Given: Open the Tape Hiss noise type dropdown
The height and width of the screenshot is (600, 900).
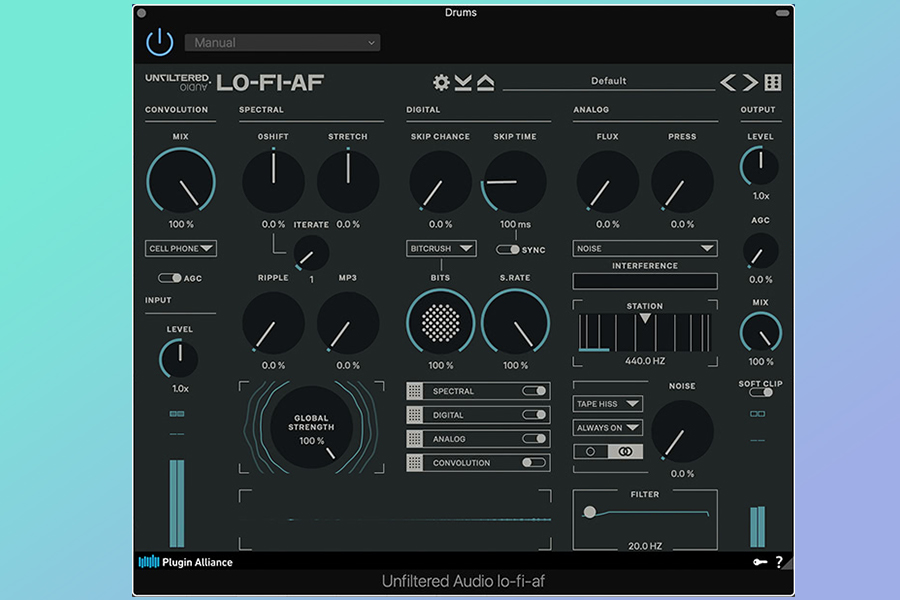Looking at the screenshot, I should pos(608,404).
